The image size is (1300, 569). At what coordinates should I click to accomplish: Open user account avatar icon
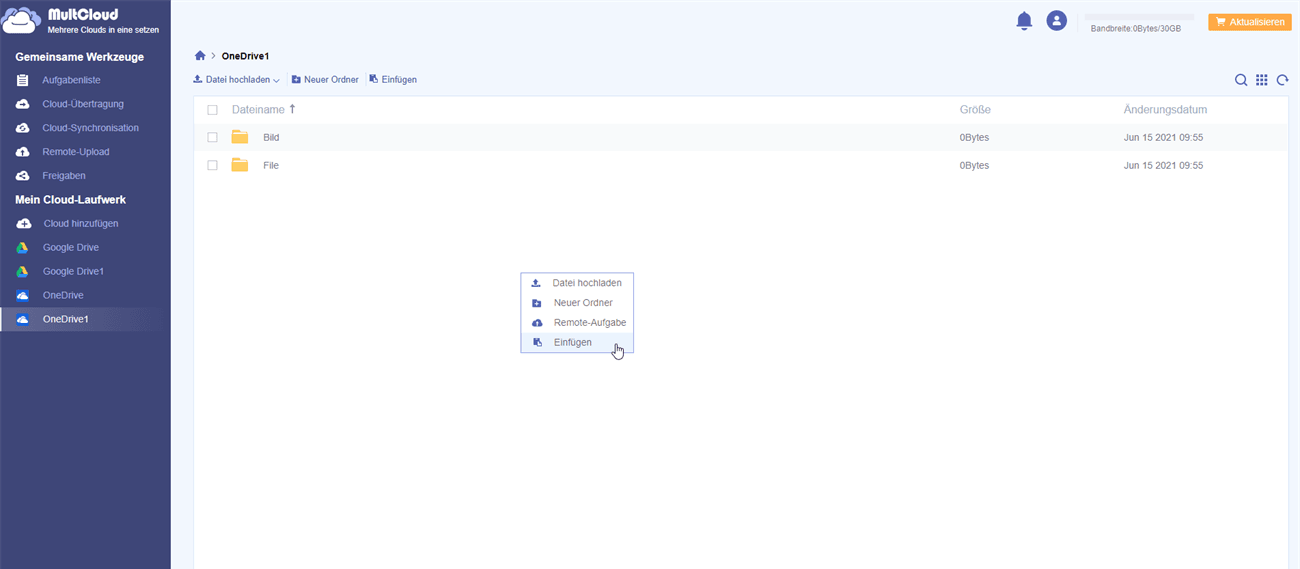[1056, 21]
